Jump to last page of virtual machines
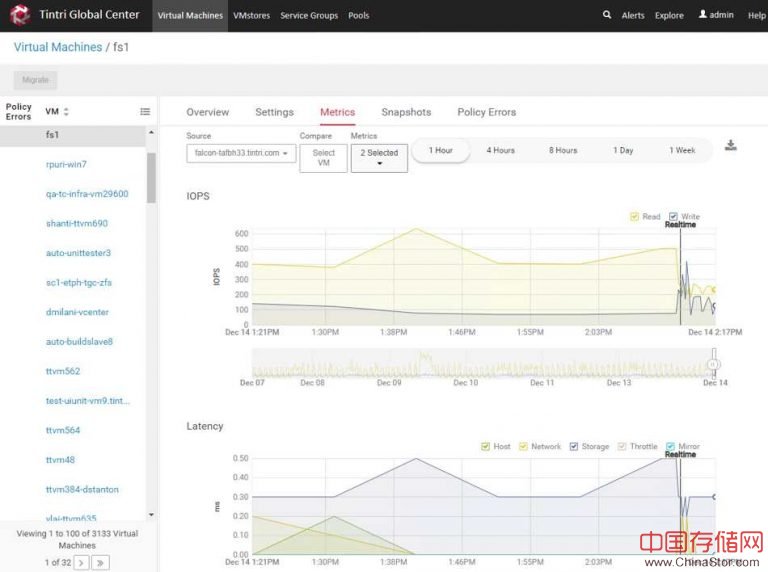768x572 pixels. 101,563
